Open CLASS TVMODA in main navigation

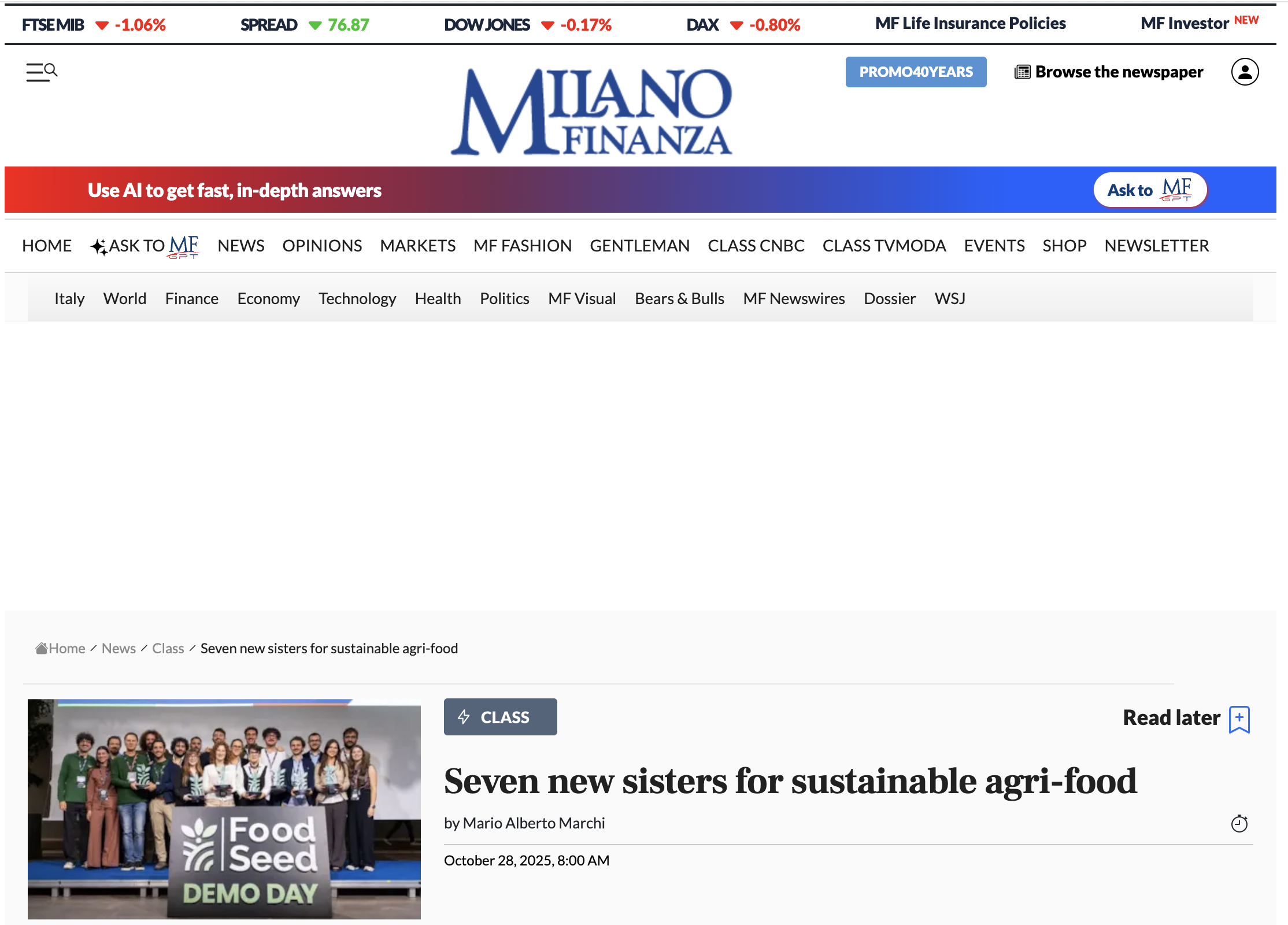(x=884, y=246)
